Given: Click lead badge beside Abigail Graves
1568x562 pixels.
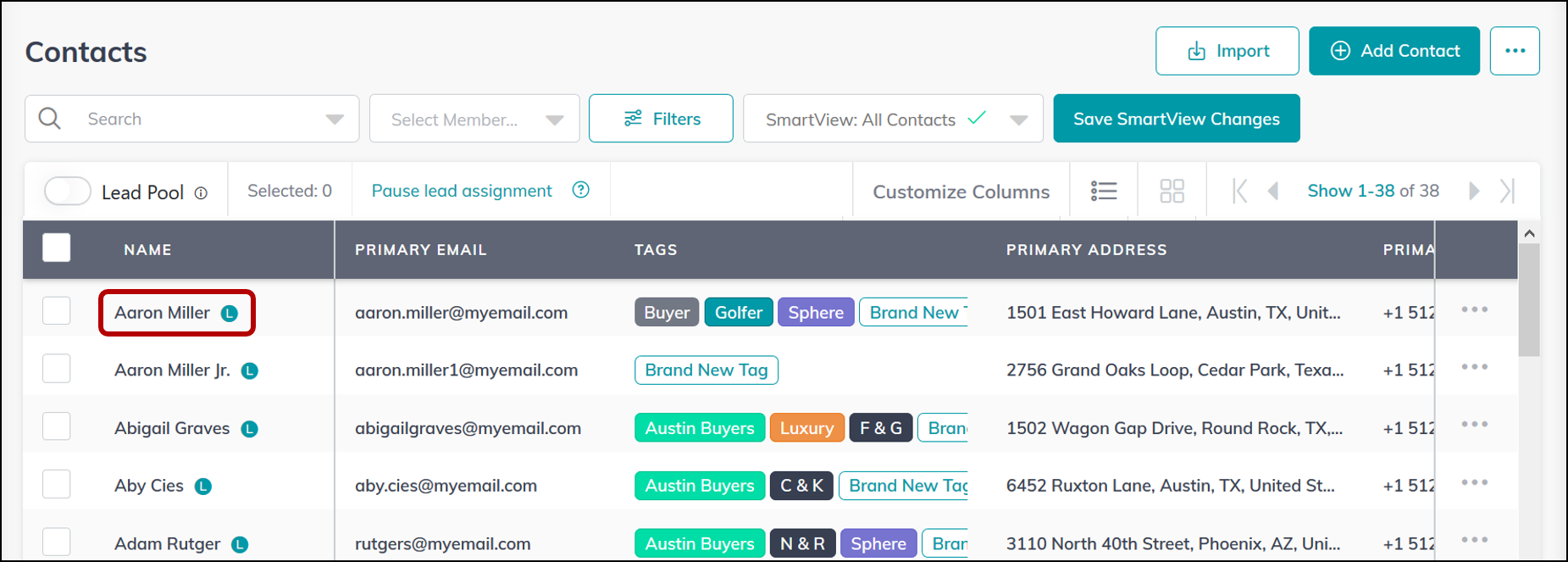Looking at the screenshot, I should 249,429.
